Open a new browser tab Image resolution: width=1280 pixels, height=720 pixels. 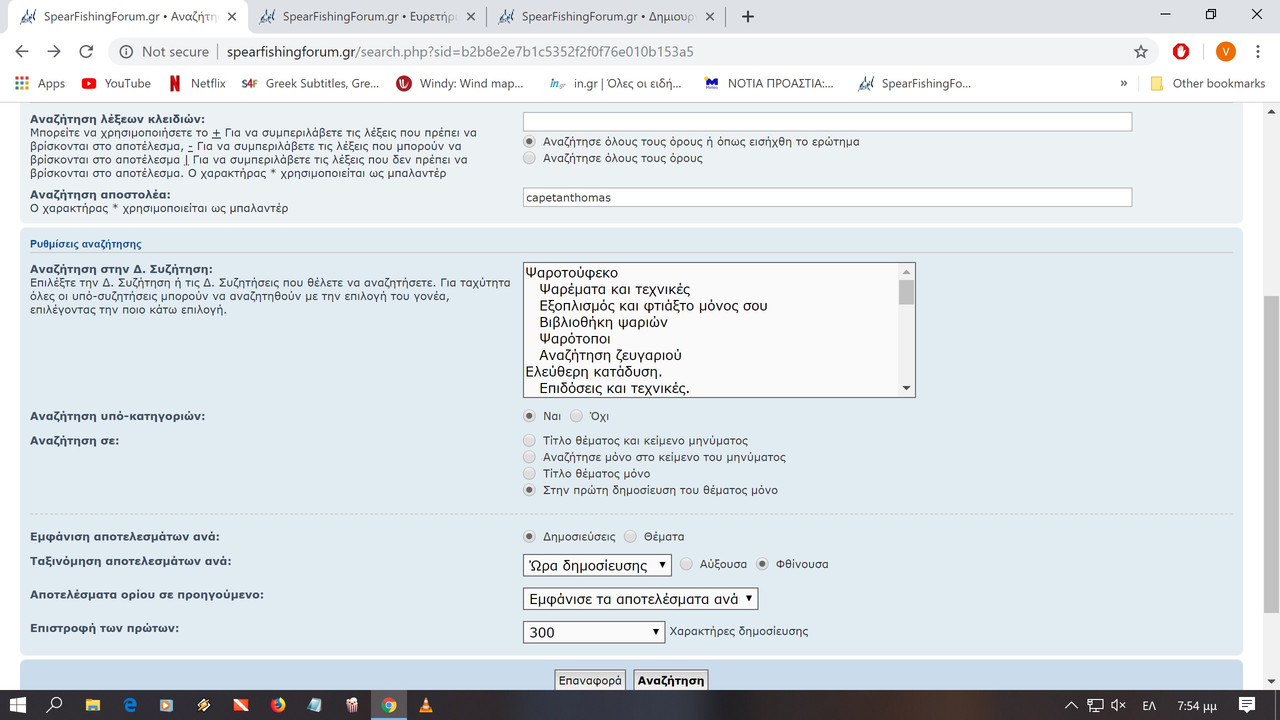coord(748,16)
